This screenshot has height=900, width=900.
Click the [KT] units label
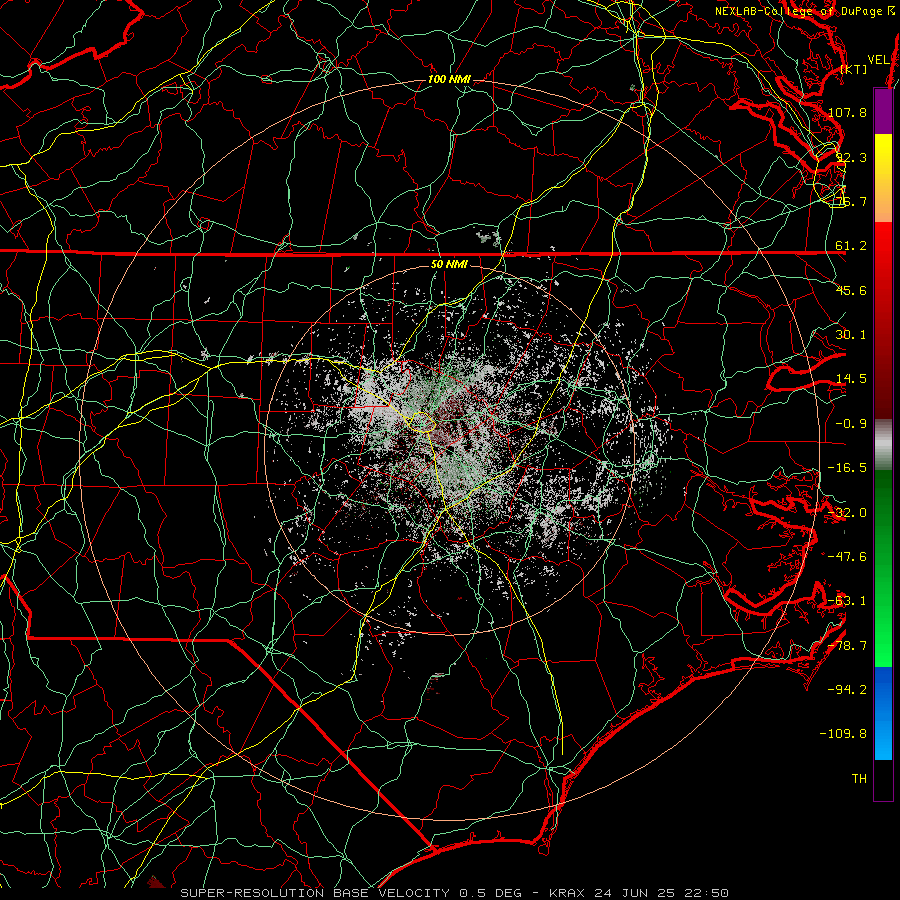(854, 69)
